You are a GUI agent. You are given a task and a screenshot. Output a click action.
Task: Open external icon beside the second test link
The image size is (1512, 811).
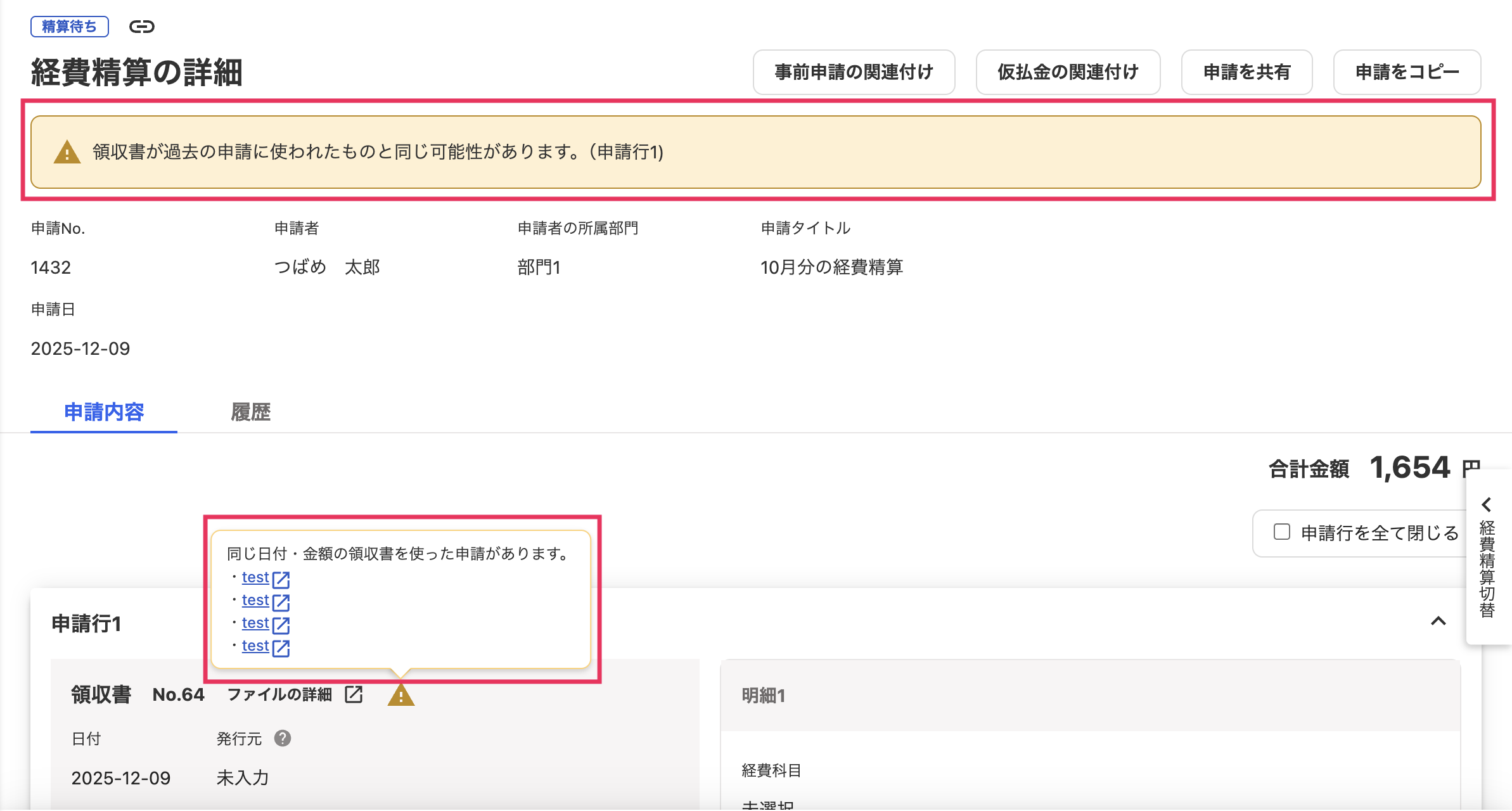281,602
